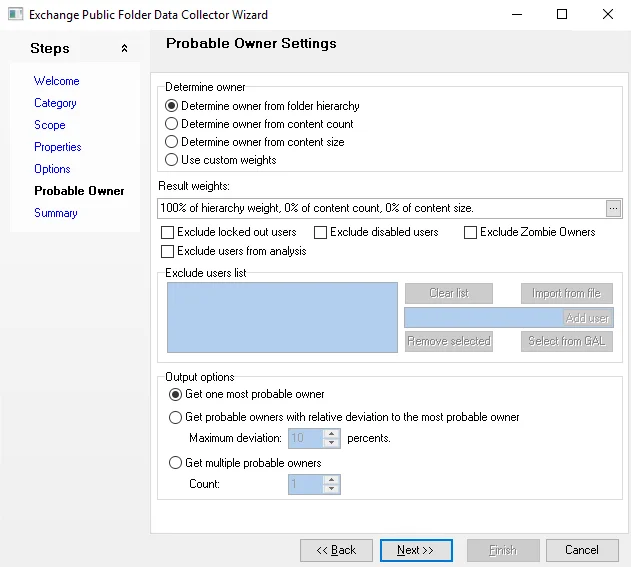Choose Determine owner from content count
631x567 pixels.
[x=259, y=124]
